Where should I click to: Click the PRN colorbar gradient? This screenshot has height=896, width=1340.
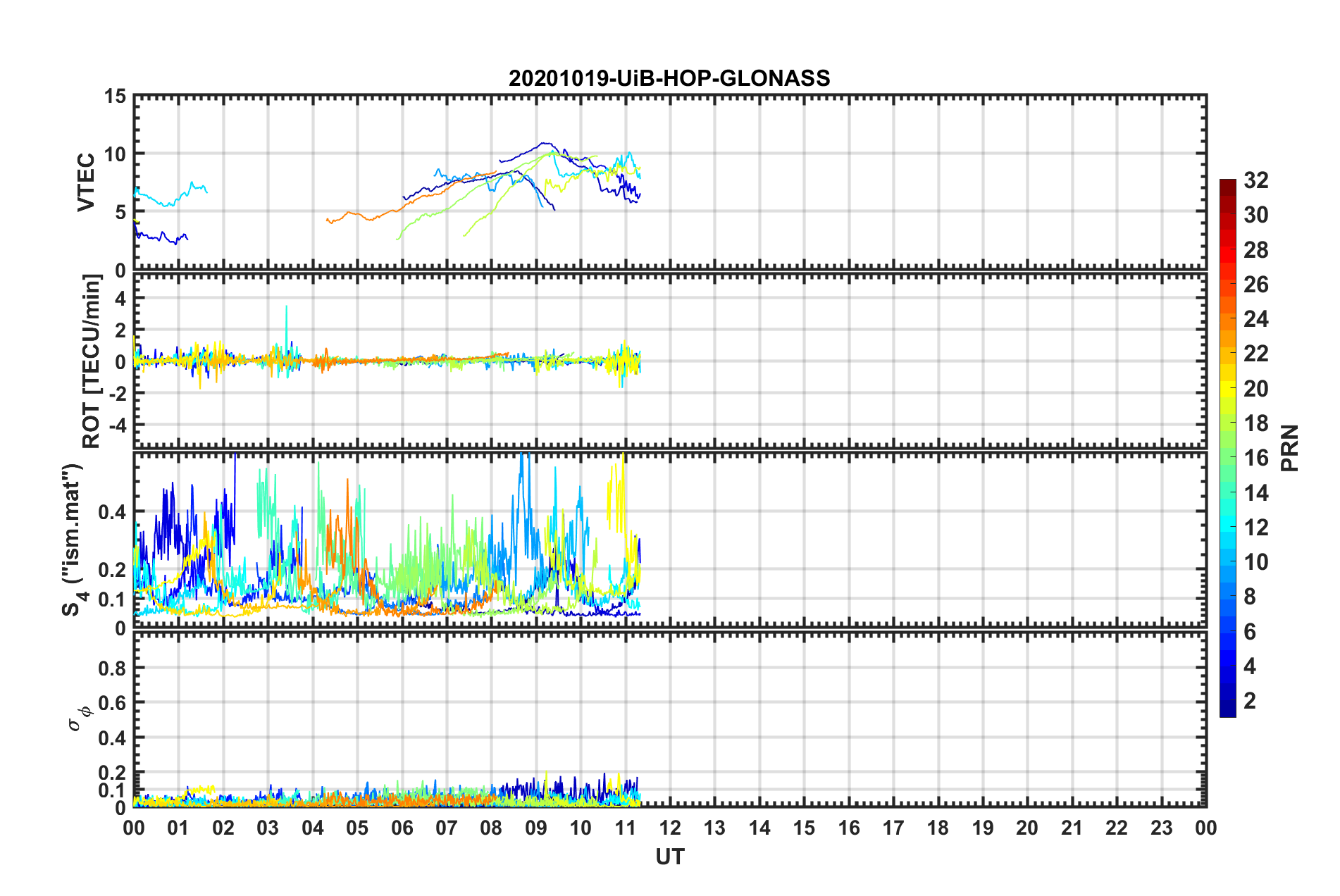1227,448
